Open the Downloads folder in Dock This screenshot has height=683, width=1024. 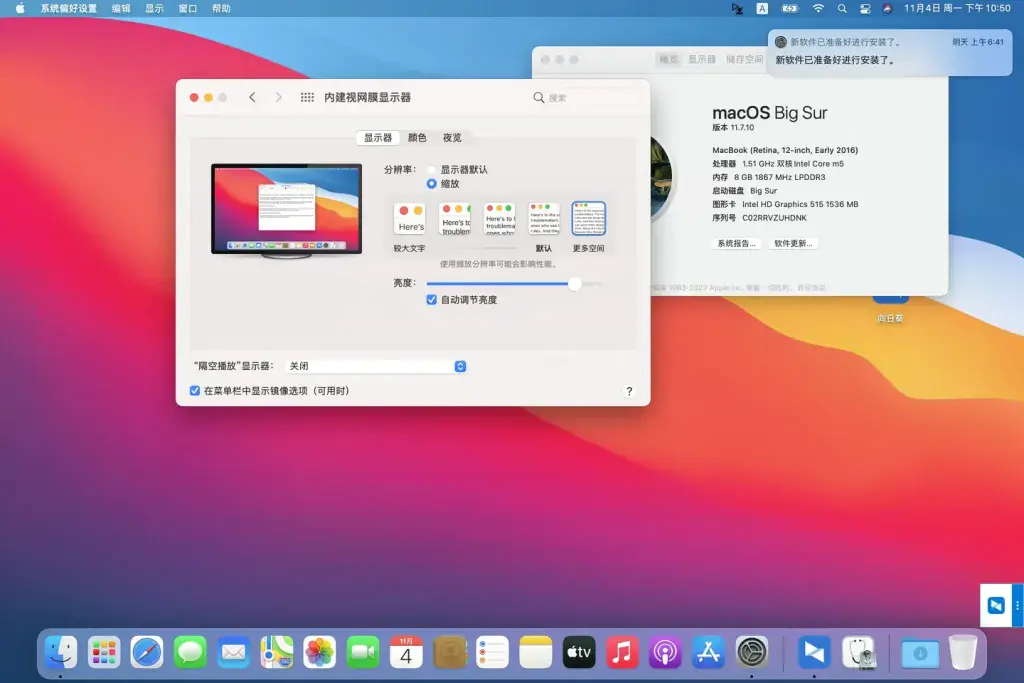tap(920, 652)
